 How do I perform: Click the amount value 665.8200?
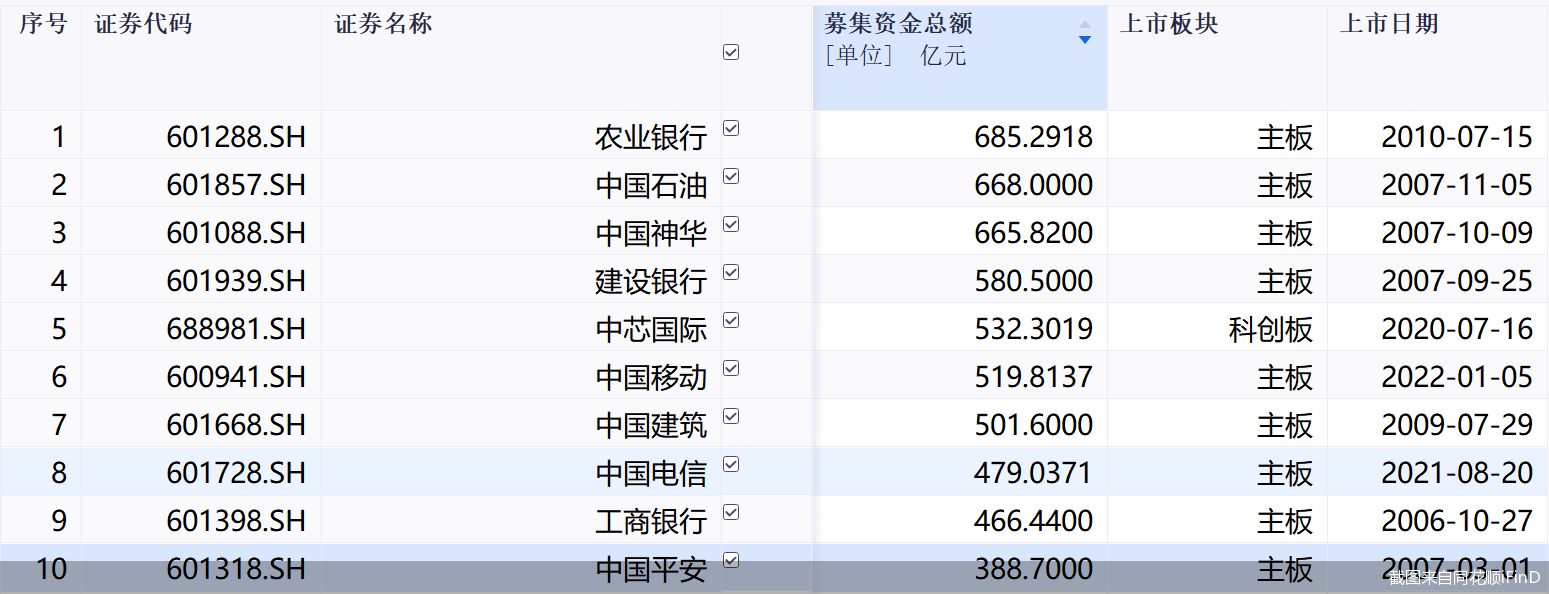(x=1034, y=233)
